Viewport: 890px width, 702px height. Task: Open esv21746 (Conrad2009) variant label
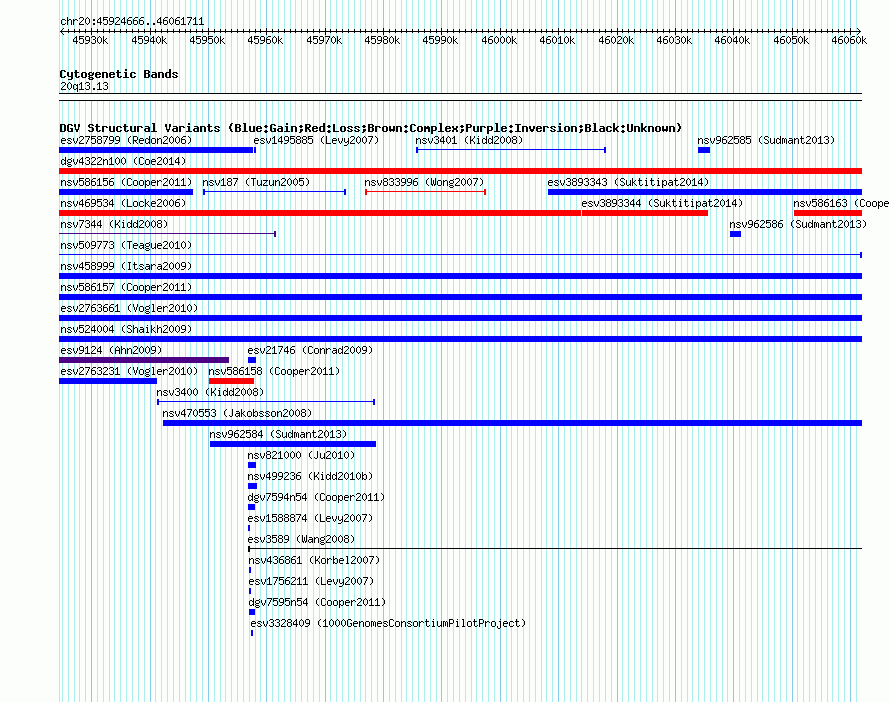[x=310, y=350]
